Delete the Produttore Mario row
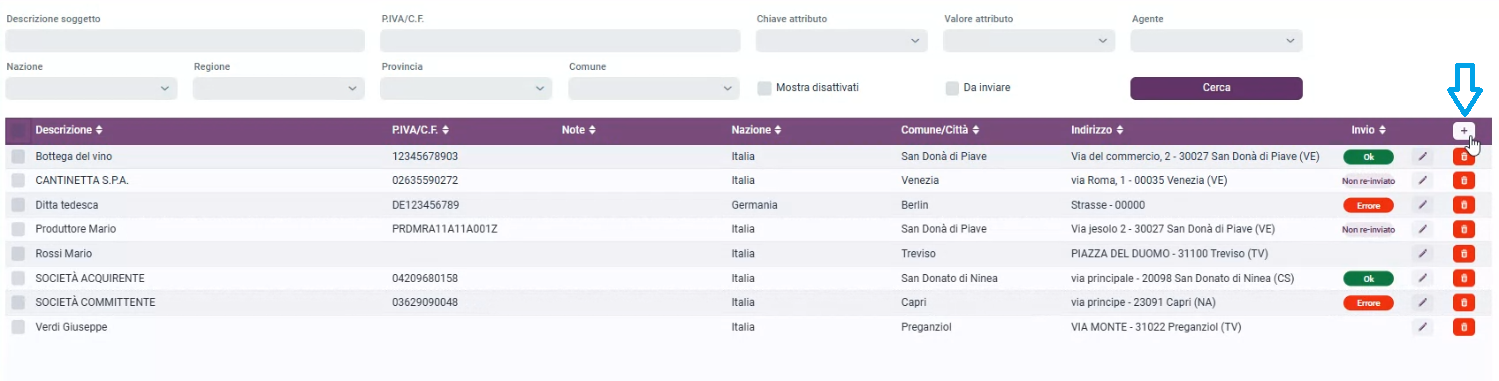This screenshot has width=1499, height=381. pyautogui.click(x=1464, y=229)
